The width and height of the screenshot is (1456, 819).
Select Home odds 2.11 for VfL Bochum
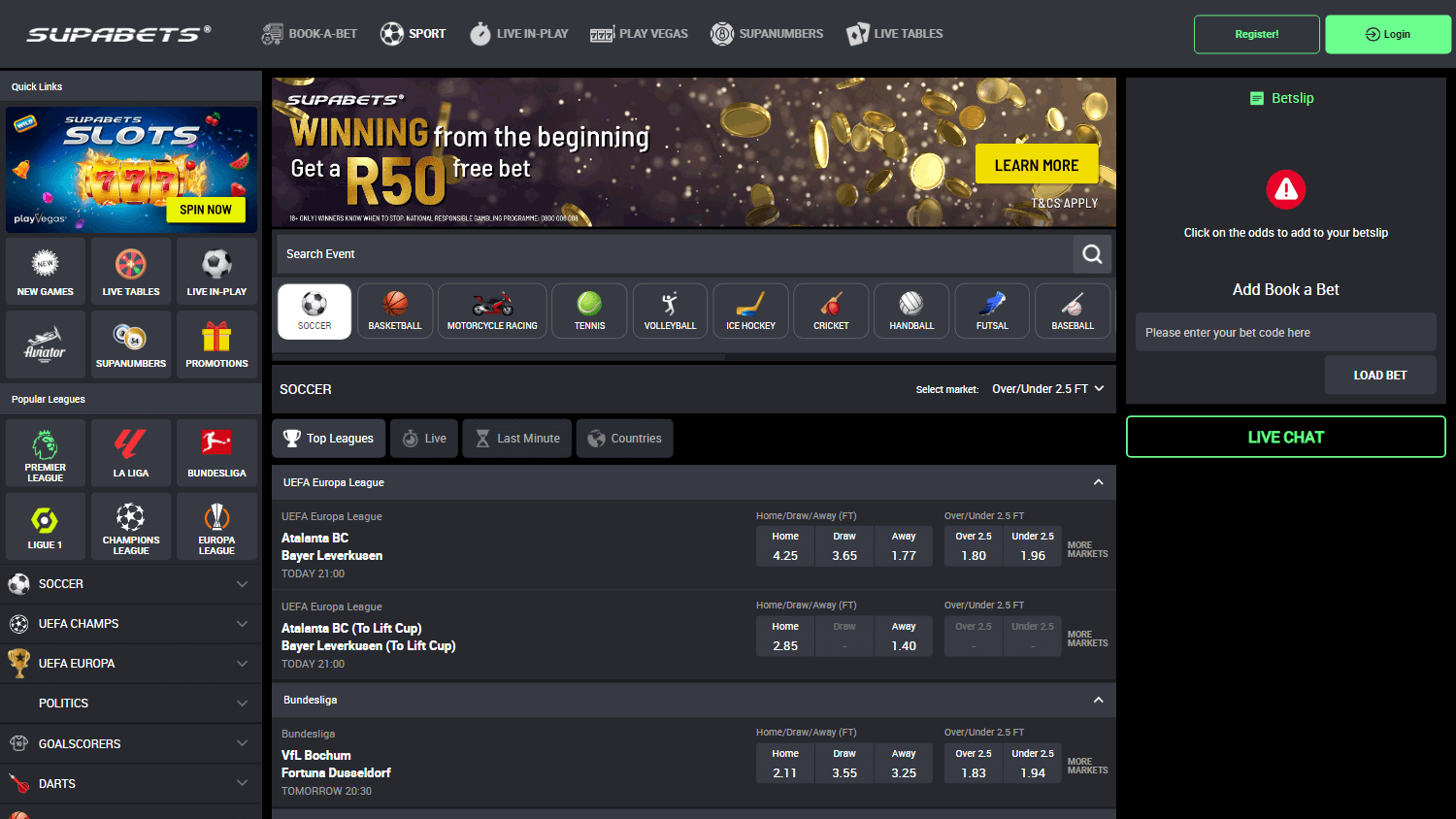[785, 764]
